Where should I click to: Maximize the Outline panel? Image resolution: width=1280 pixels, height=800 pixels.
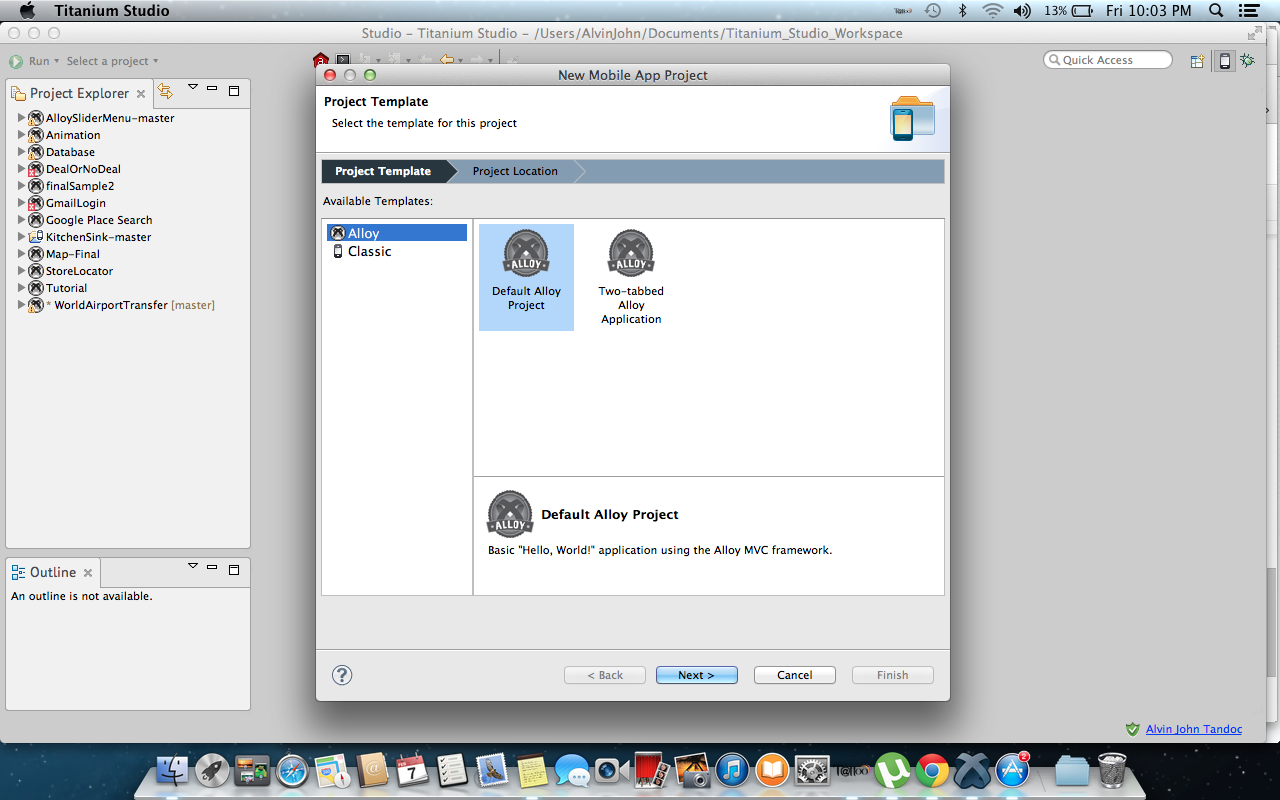(234, 569)
